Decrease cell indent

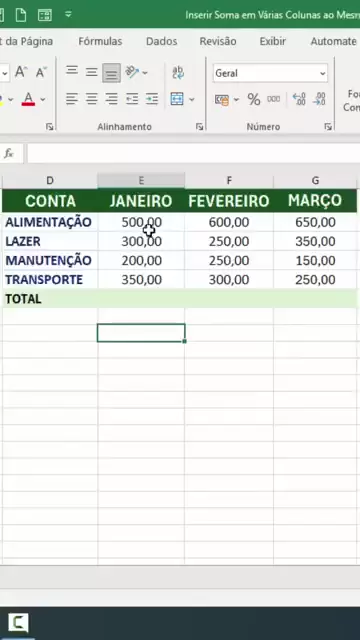click(x=132, y=99)
